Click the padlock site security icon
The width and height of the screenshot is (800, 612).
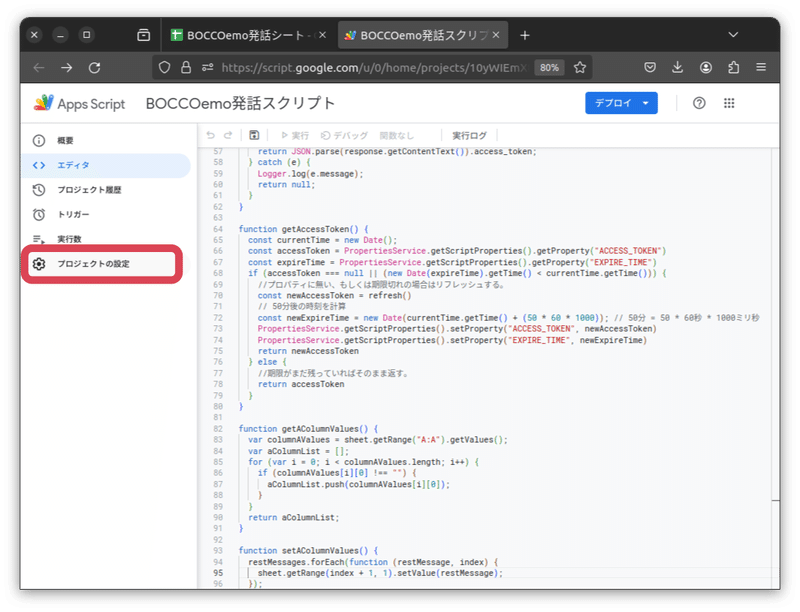pyautogui.click(x=186, y=67)
